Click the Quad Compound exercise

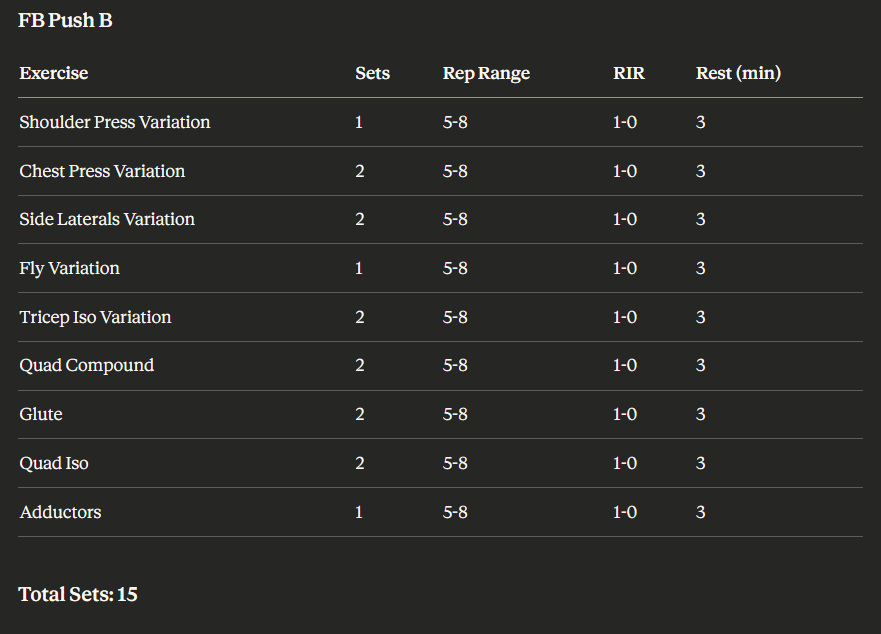[87, 365]
